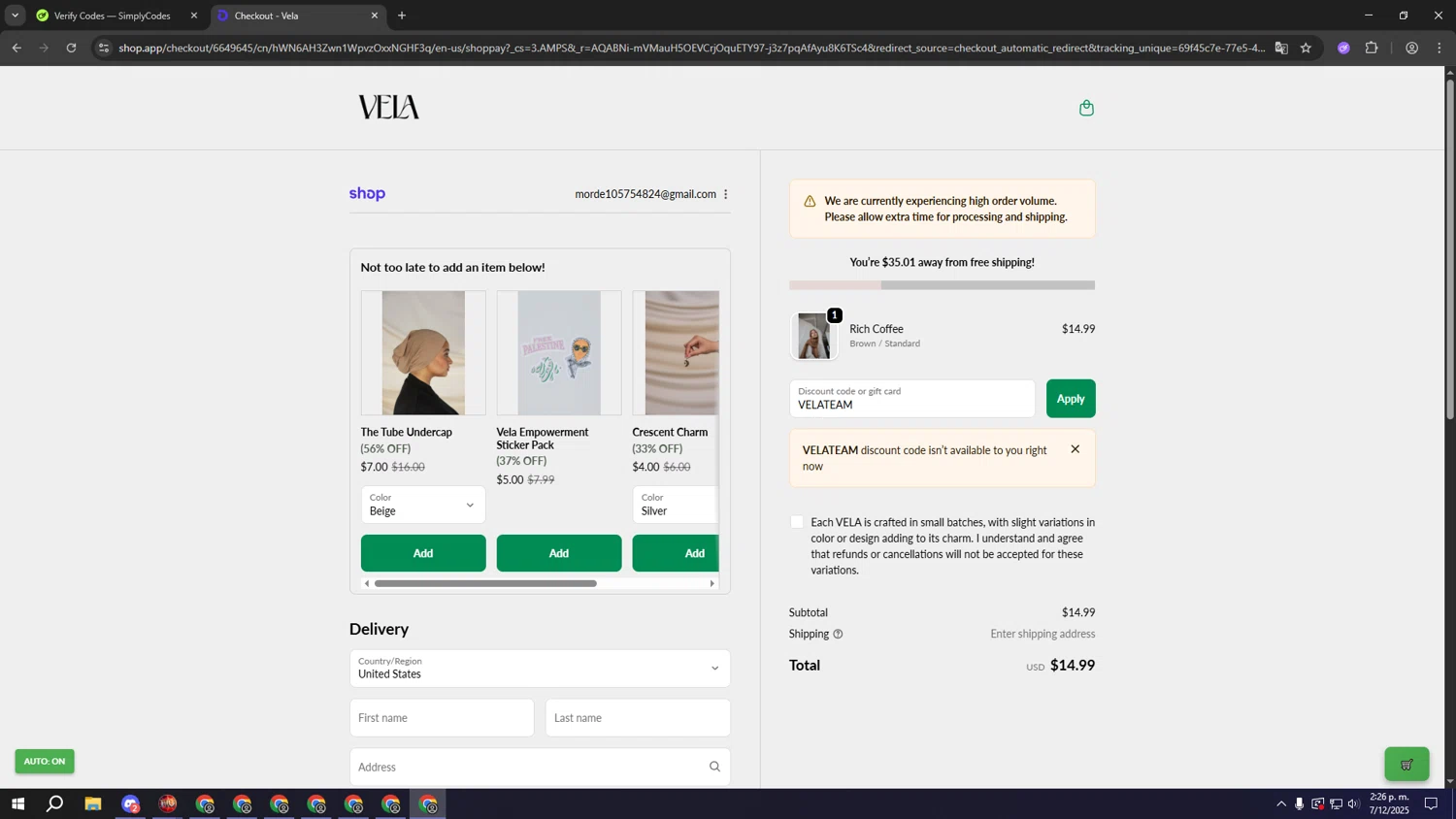1456x819 pixels.
Task: Close the Checkout - Vela tab
Action: (x=375, y=16)
